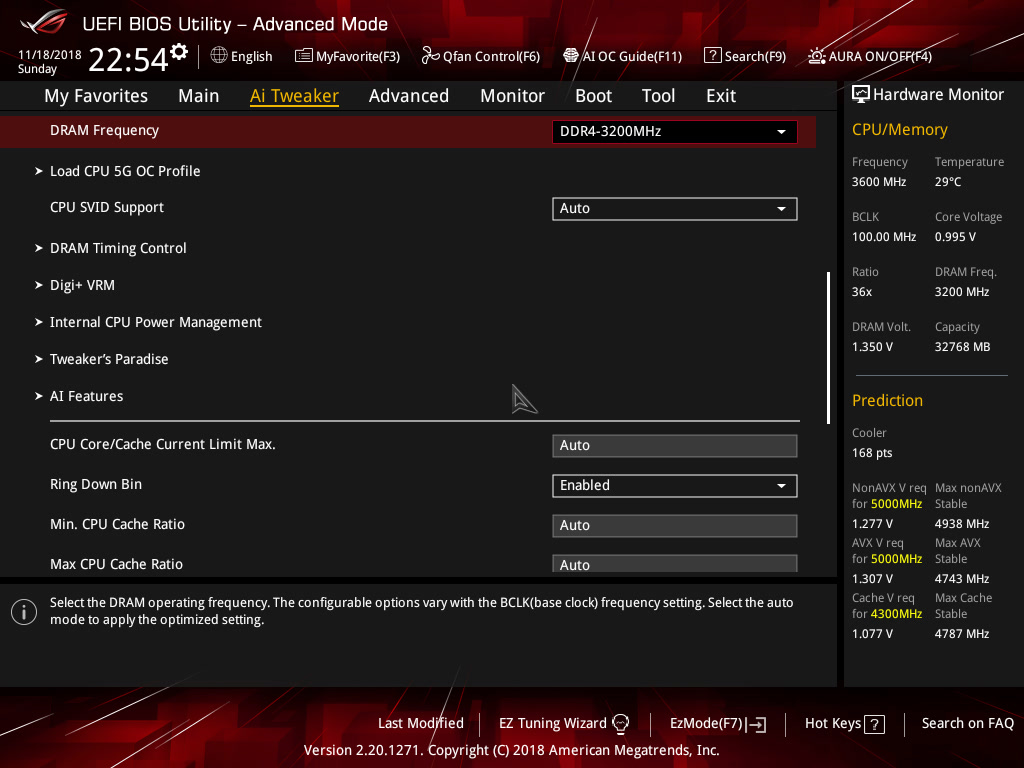Click the 1.350 V DRAM voltage value
Screen dimensions: 1024x768
pos(872,347)
